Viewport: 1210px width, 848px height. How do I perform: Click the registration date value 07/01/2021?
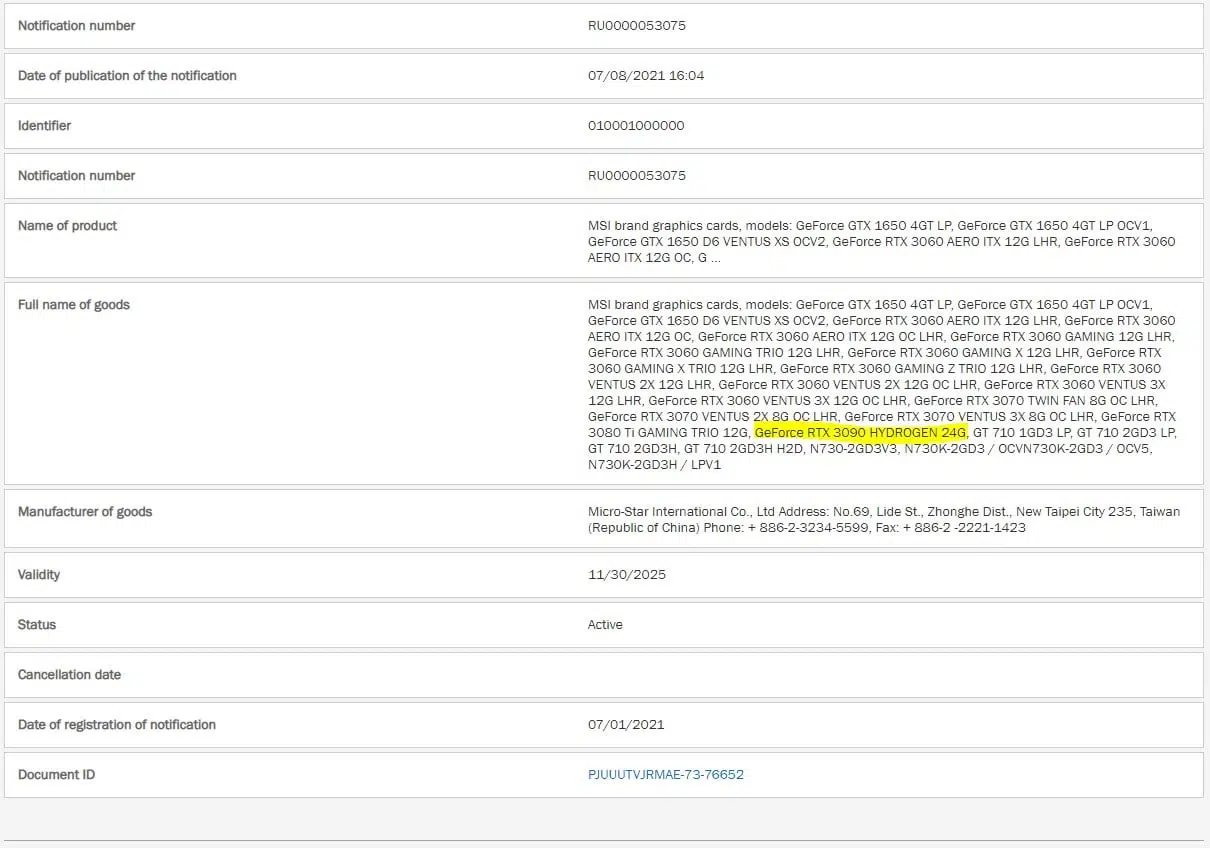(x=626, y=724)
